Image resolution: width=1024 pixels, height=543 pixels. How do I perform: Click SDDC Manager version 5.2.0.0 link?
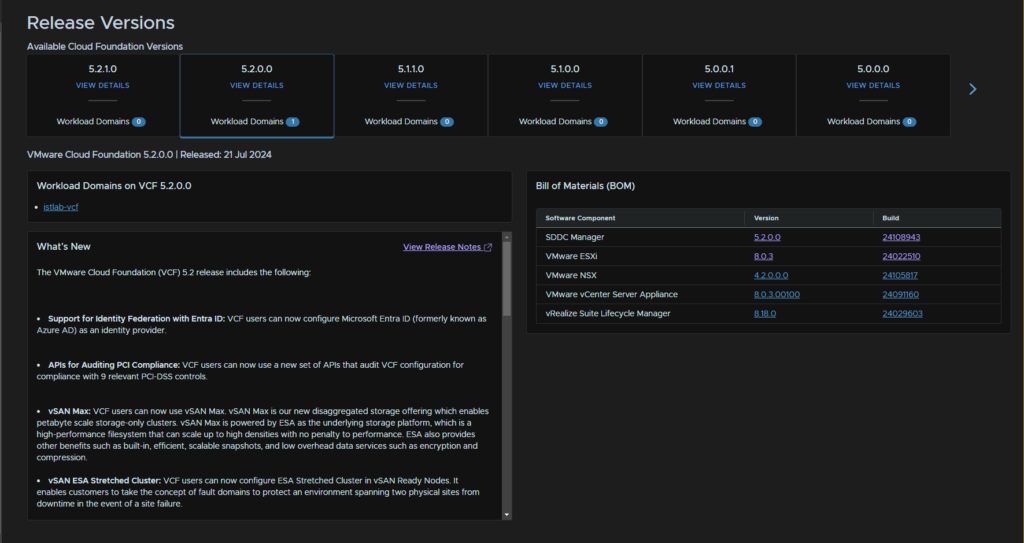point(767,237)
